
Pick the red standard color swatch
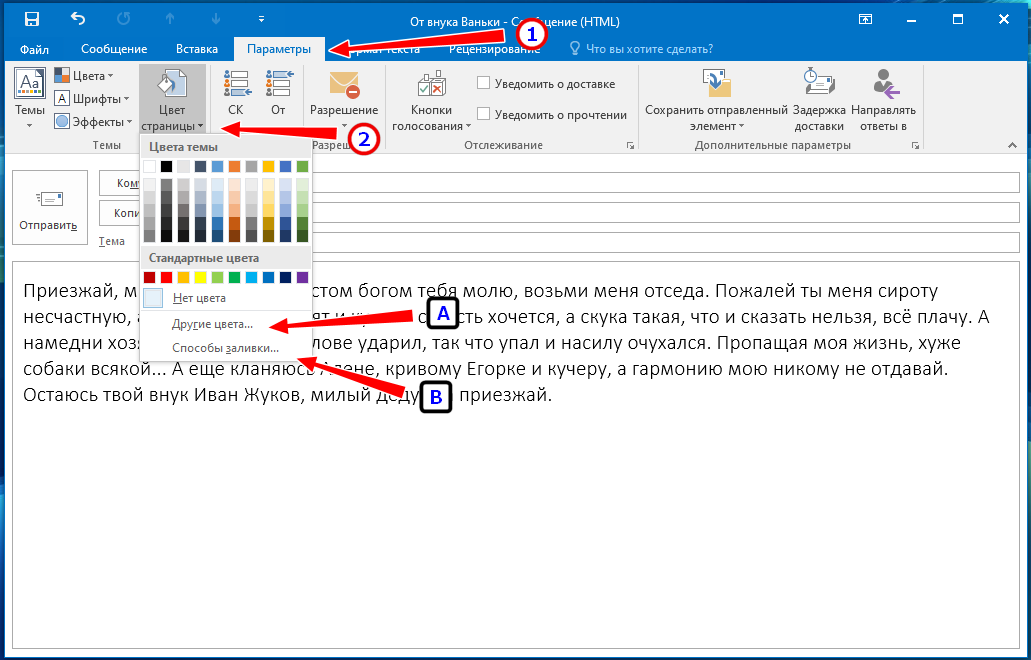[x=166, y=278]
